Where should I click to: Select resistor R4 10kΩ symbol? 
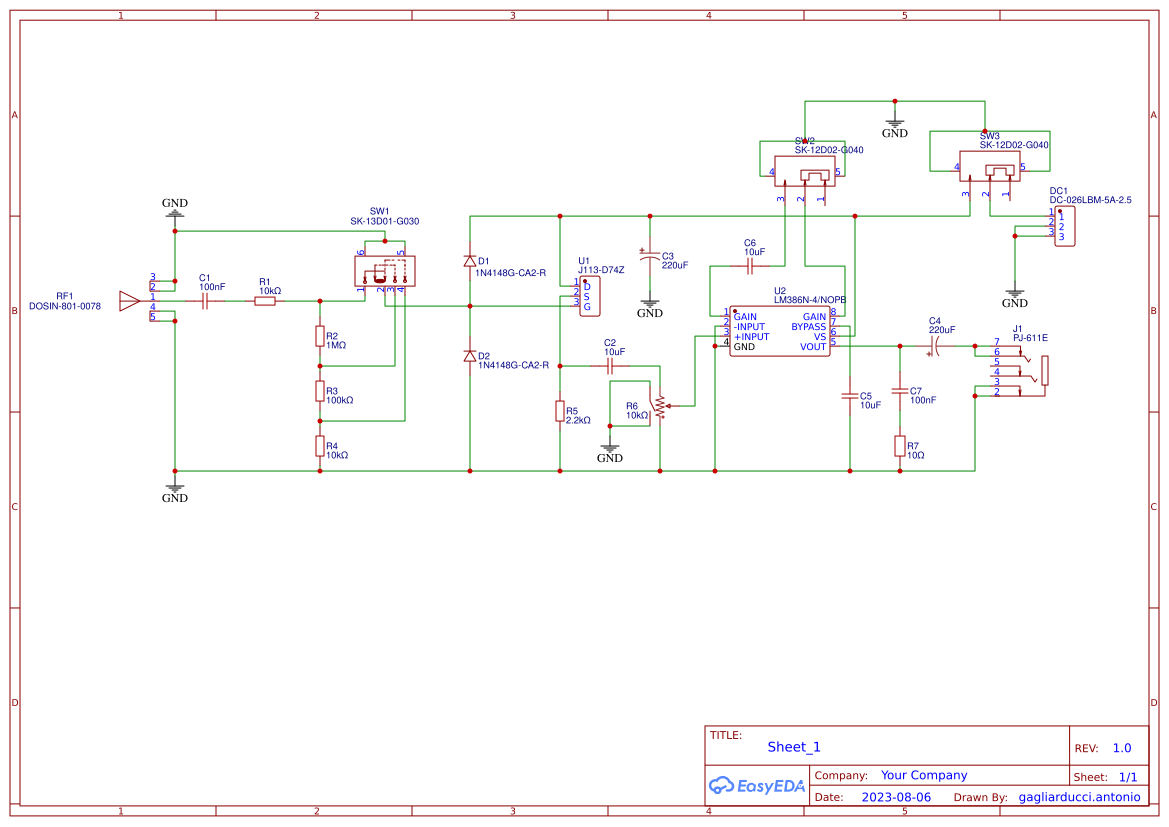[320, 446]
